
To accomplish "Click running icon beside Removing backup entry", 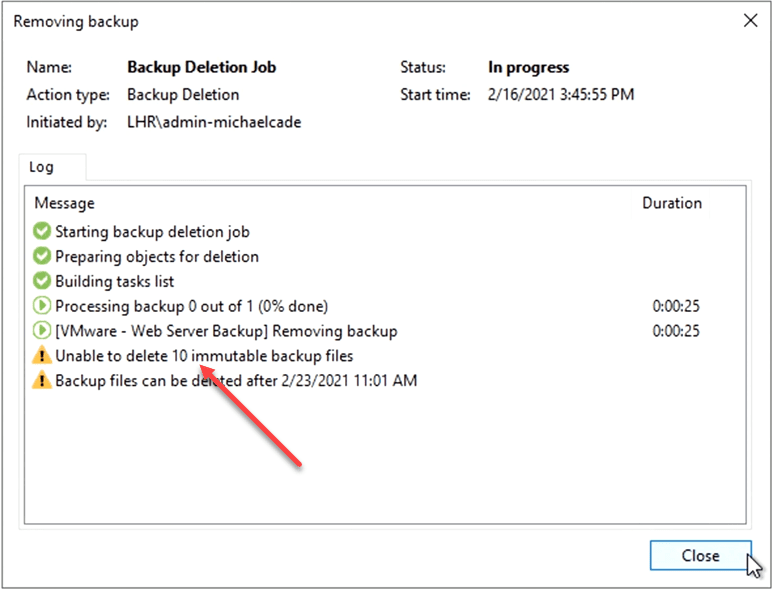I will point(42,331).
